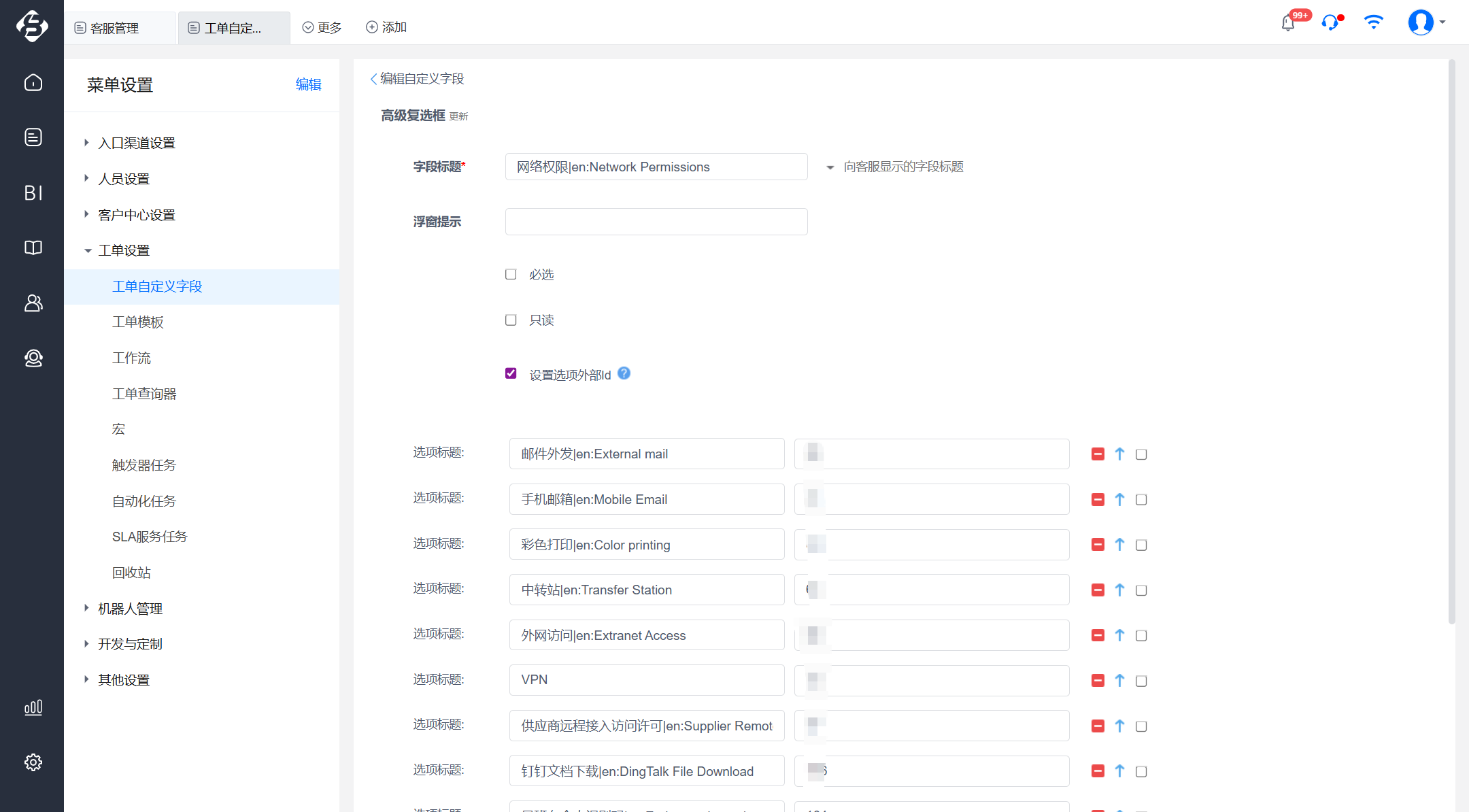Enable the 必选 checkbox
This screenshot has height=812, width=1469.
click(511, 274)
